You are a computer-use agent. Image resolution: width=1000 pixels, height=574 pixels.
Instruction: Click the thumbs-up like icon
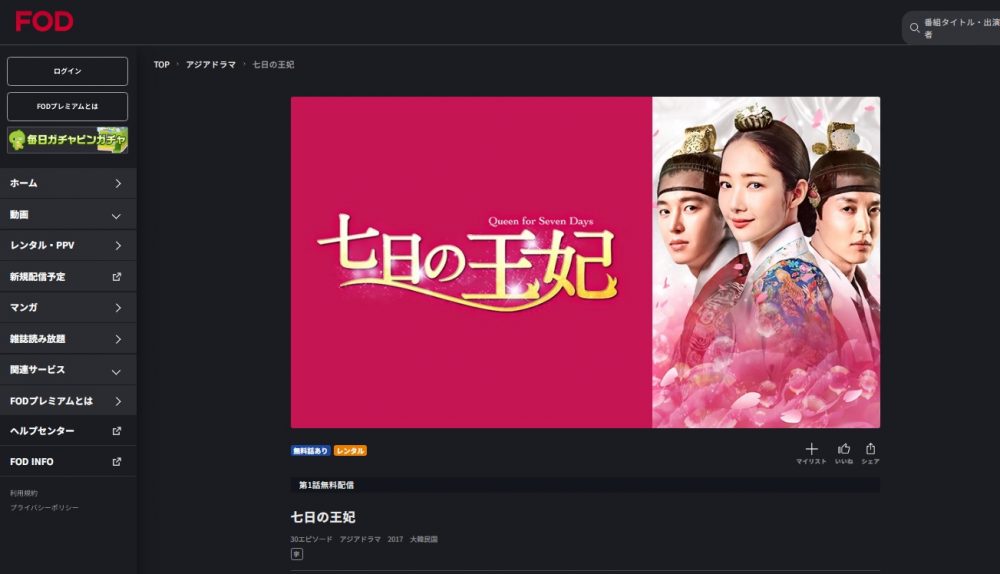tap(844, 448)
